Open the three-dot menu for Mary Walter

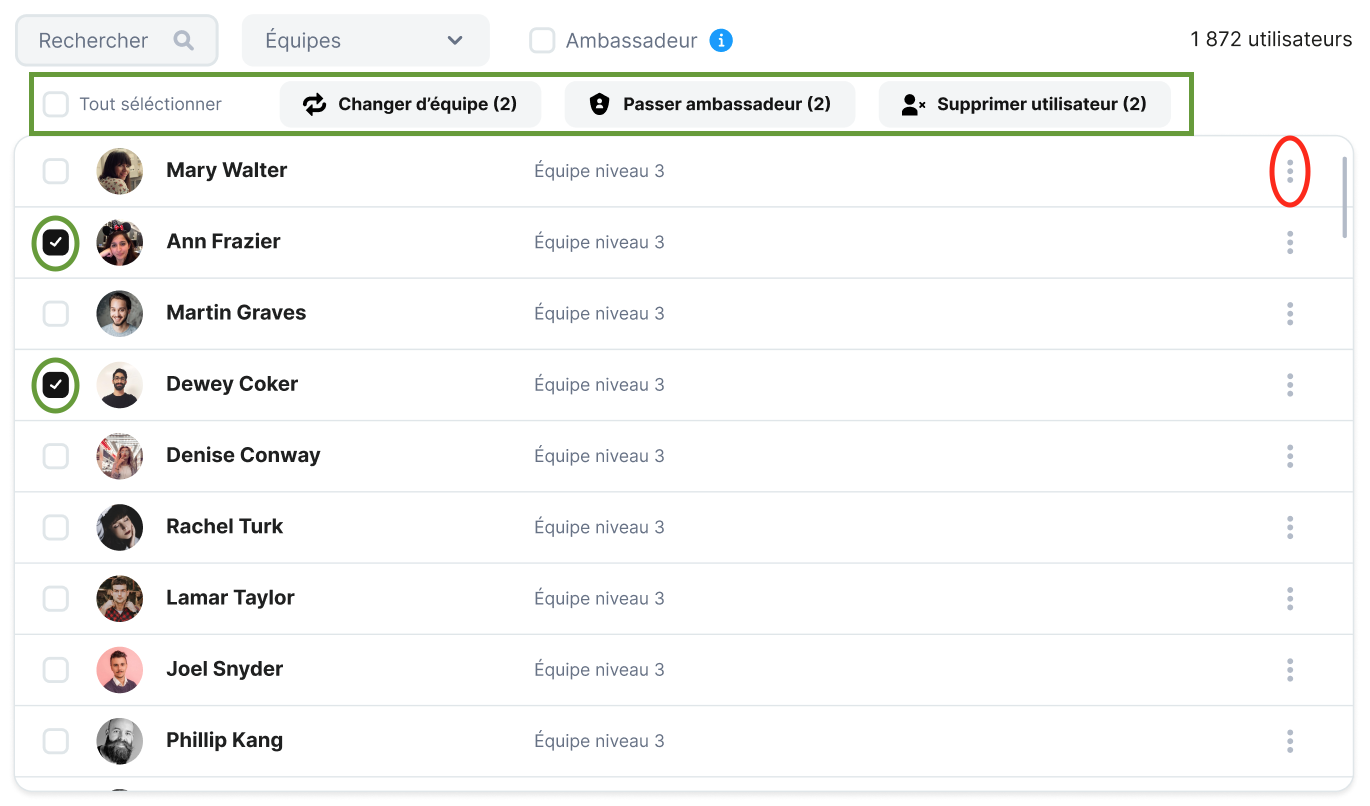tap(1290, 171)
